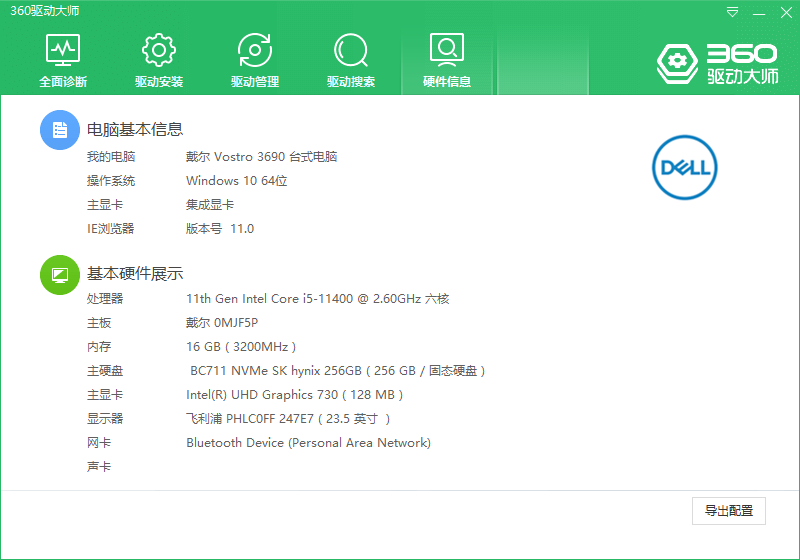Click the 360驱动大师 window title text
This screenshot has width=800, height=560.
point(45,11)
